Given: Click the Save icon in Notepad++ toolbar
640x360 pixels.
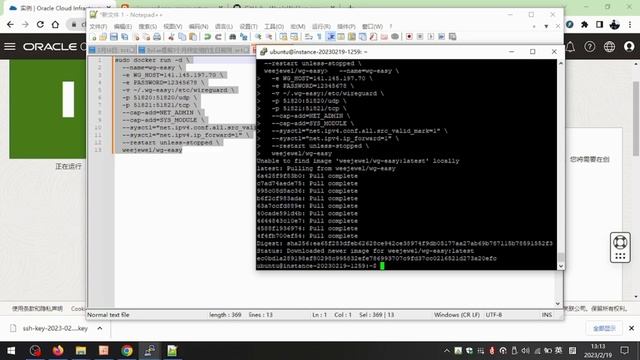Looking at the screenshot, I should (114, 37).
